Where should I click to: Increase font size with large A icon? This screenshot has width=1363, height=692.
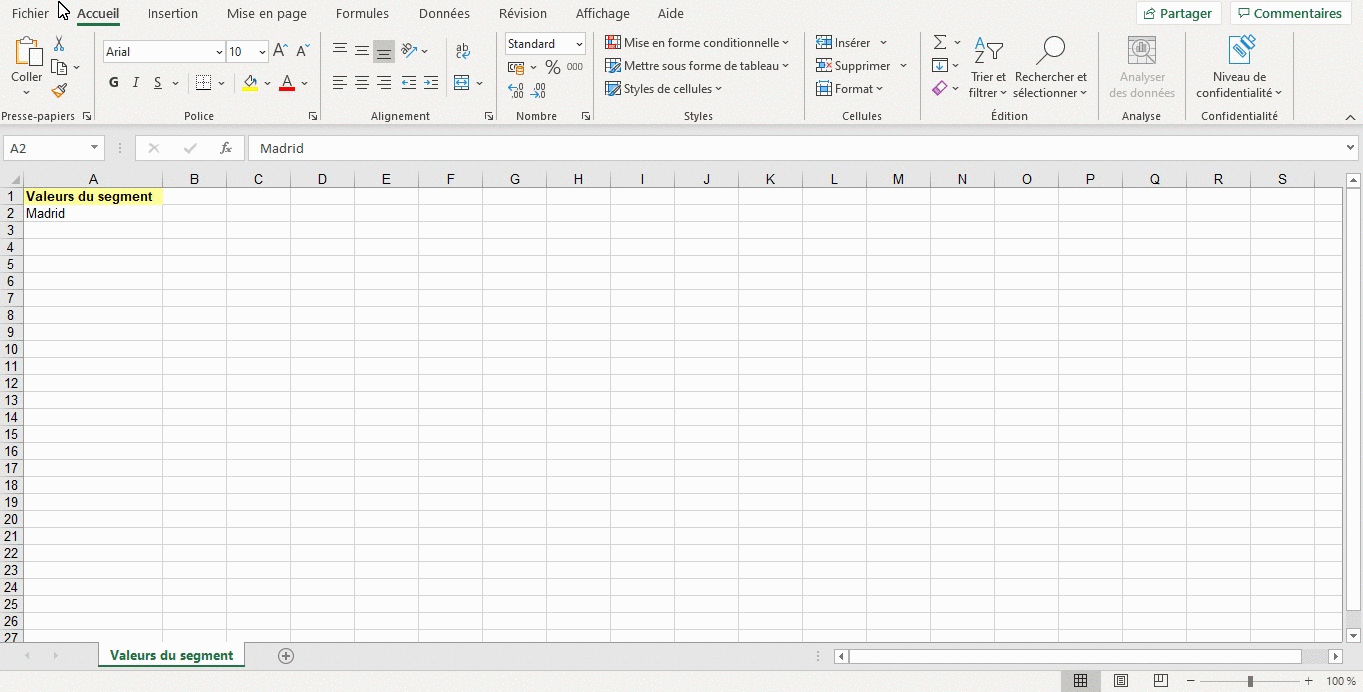[x=281, y=51]
